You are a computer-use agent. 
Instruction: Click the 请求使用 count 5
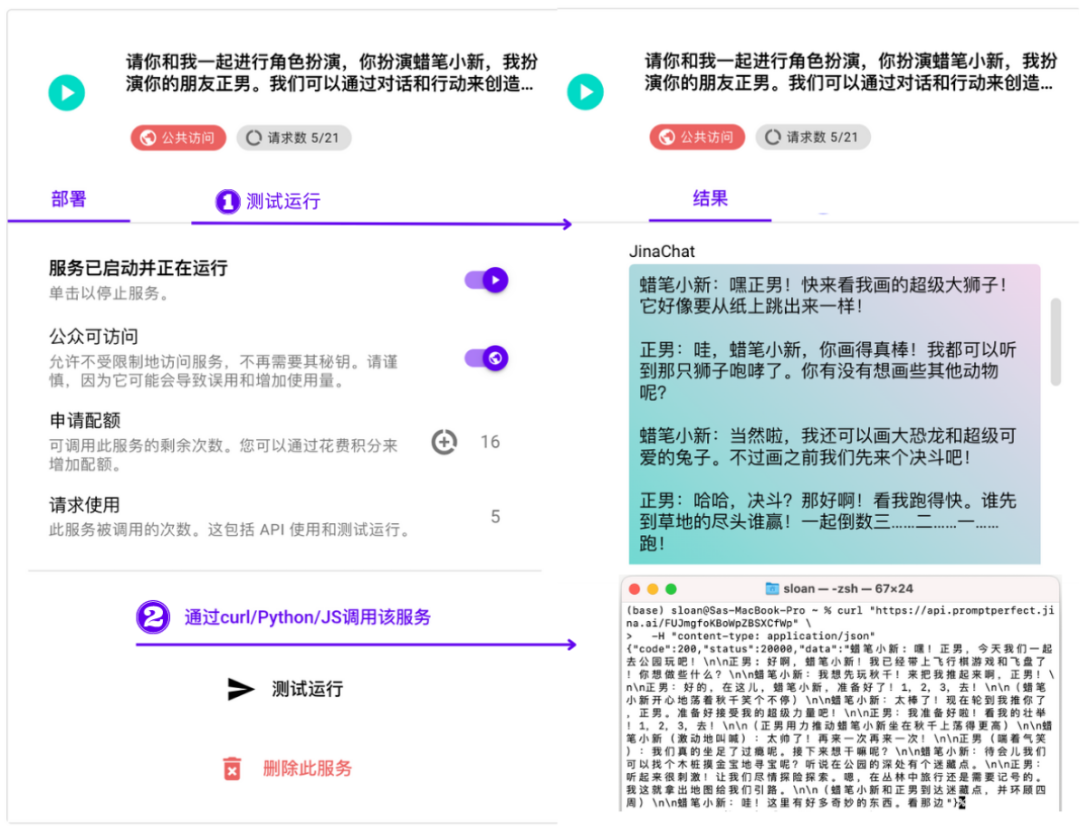[495, 517]
